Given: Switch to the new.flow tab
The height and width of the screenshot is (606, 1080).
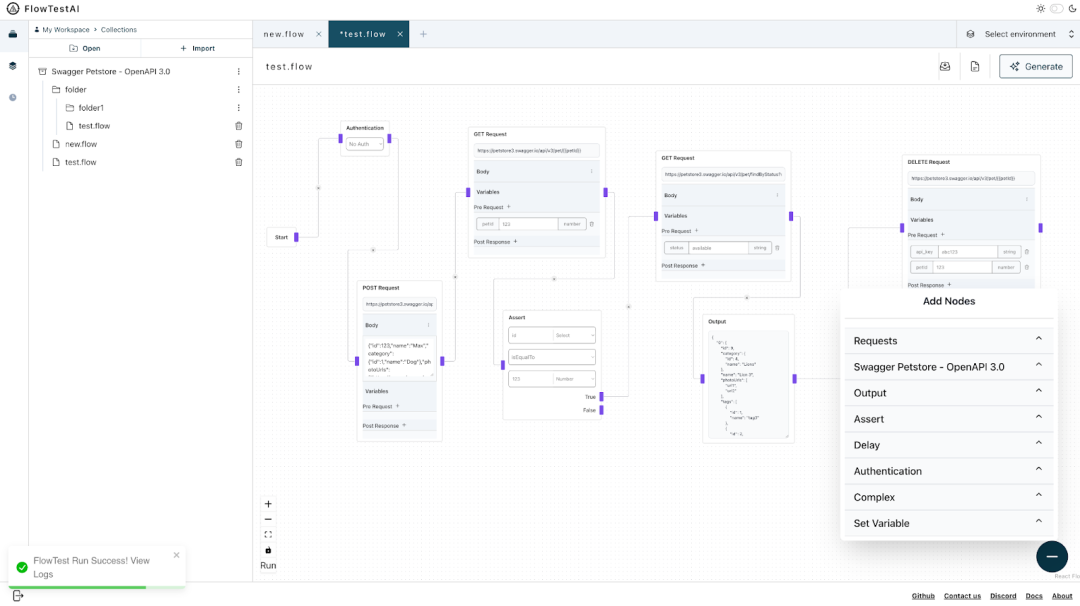Looking at the screenshot, I should tap(284, 34).
